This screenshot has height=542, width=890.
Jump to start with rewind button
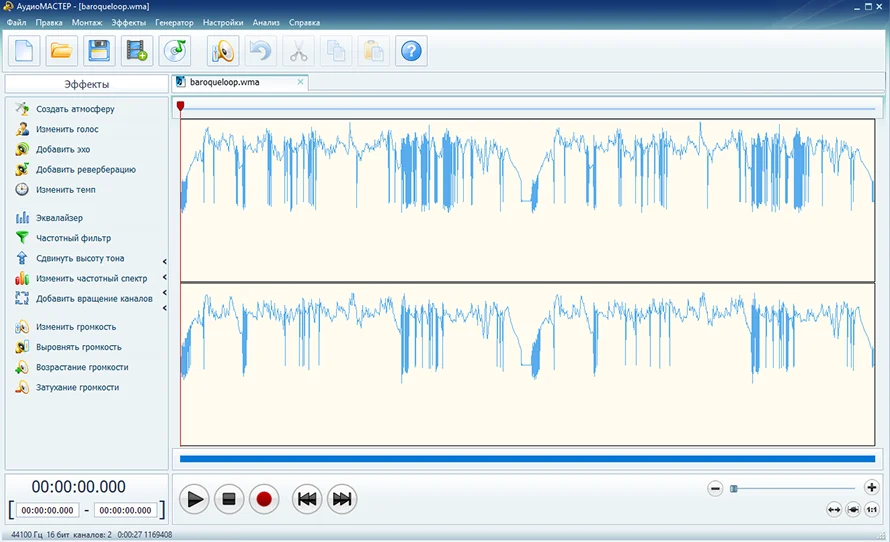tap(307, 499)
